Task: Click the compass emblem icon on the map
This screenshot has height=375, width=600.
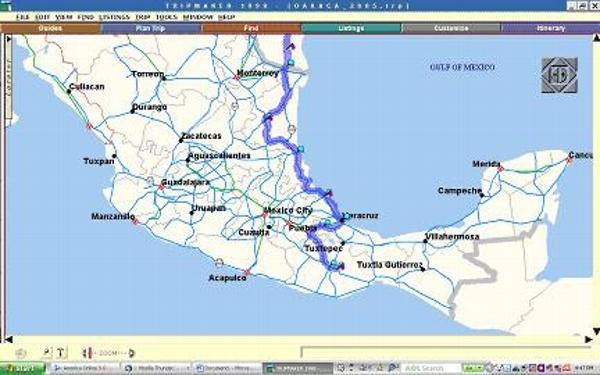Action: tap(559, 75)
